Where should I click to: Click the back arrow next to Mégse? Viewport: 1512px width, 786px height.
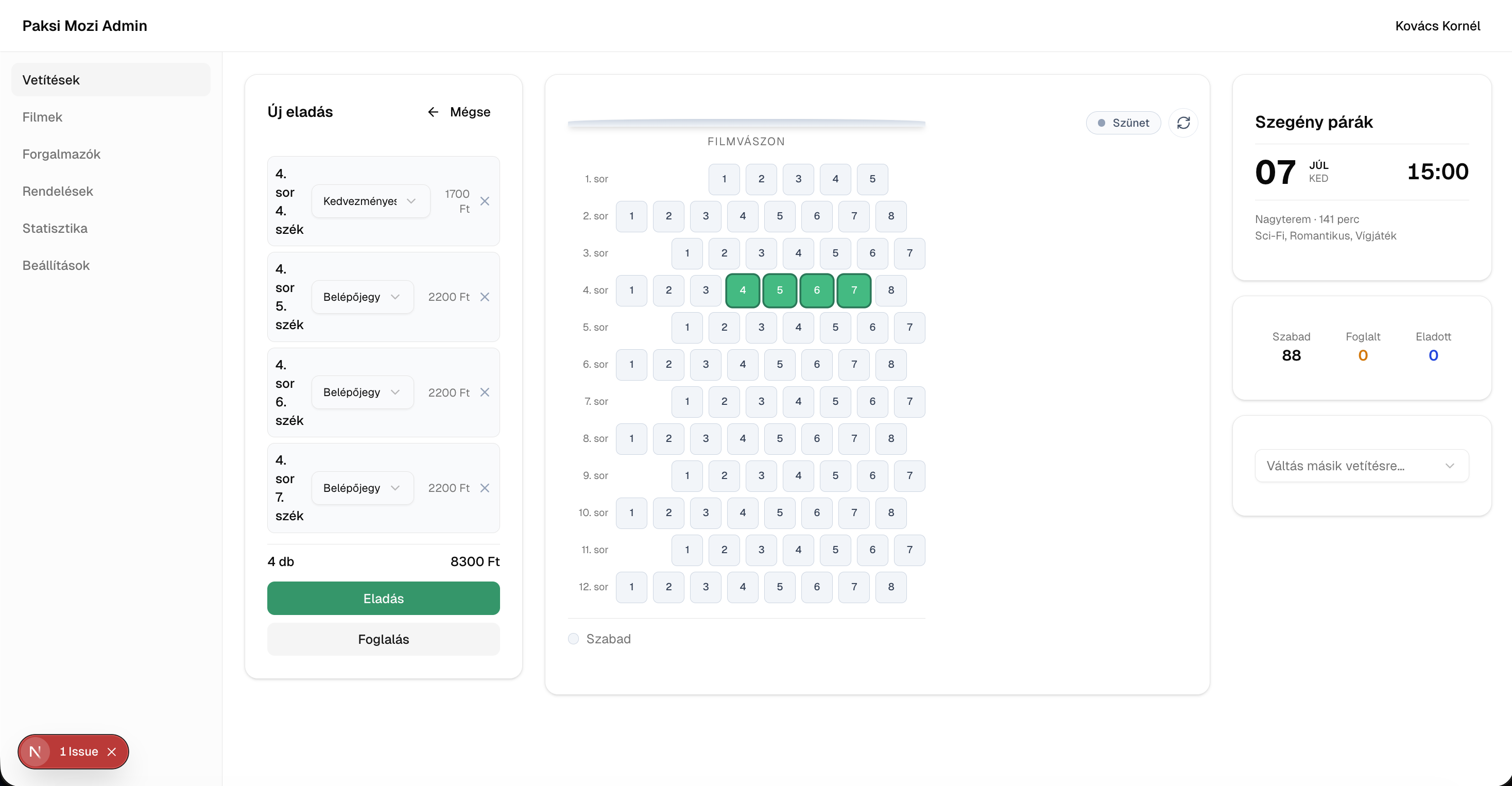[x=433, y=112]
